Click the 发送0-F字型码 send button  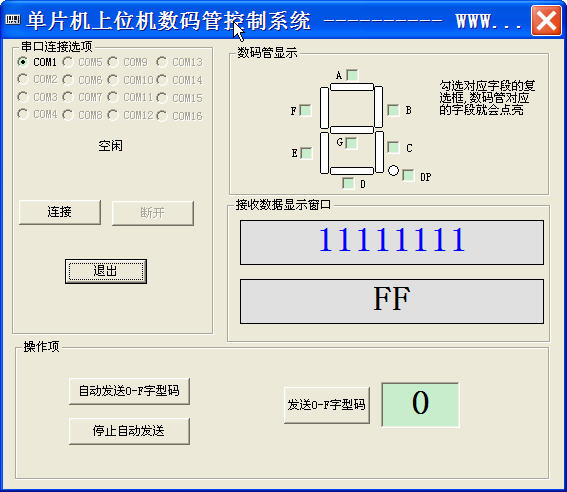pos(327,405)
